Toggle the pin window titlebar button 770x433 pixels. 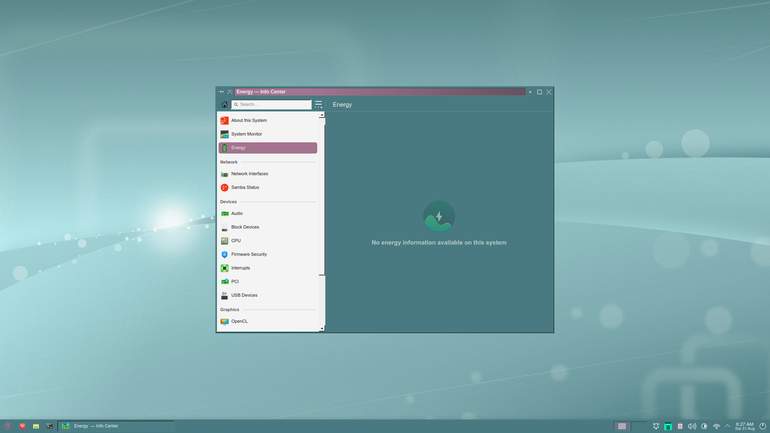221,92
